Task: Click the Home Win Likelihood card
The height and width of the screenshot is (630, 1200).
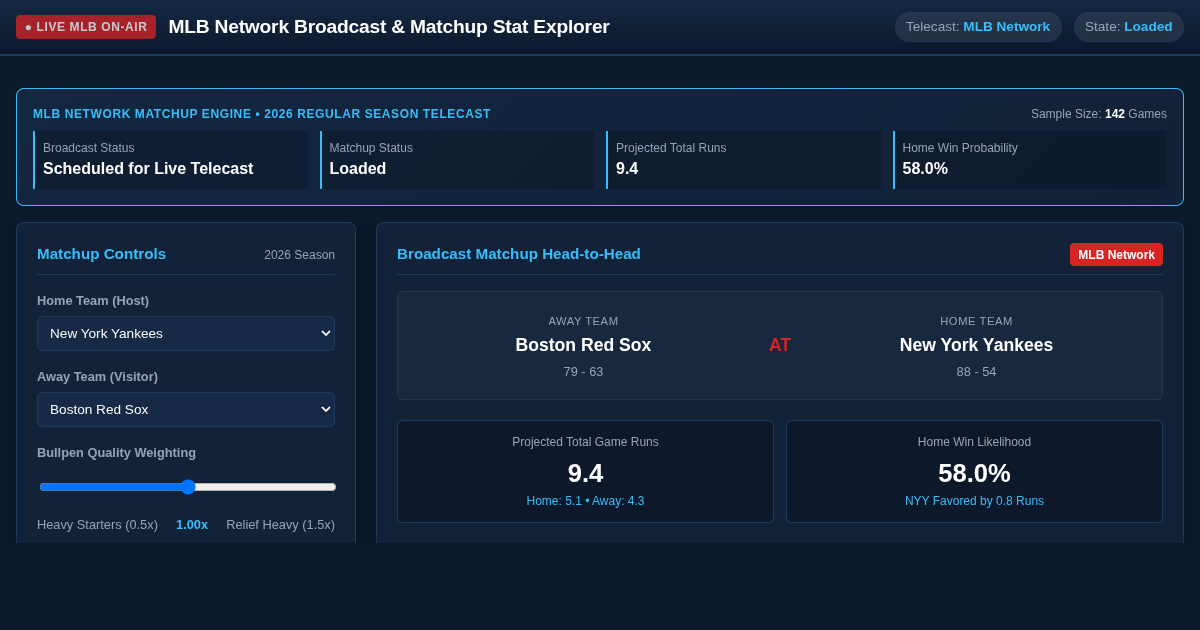Action: coord(974,471)
